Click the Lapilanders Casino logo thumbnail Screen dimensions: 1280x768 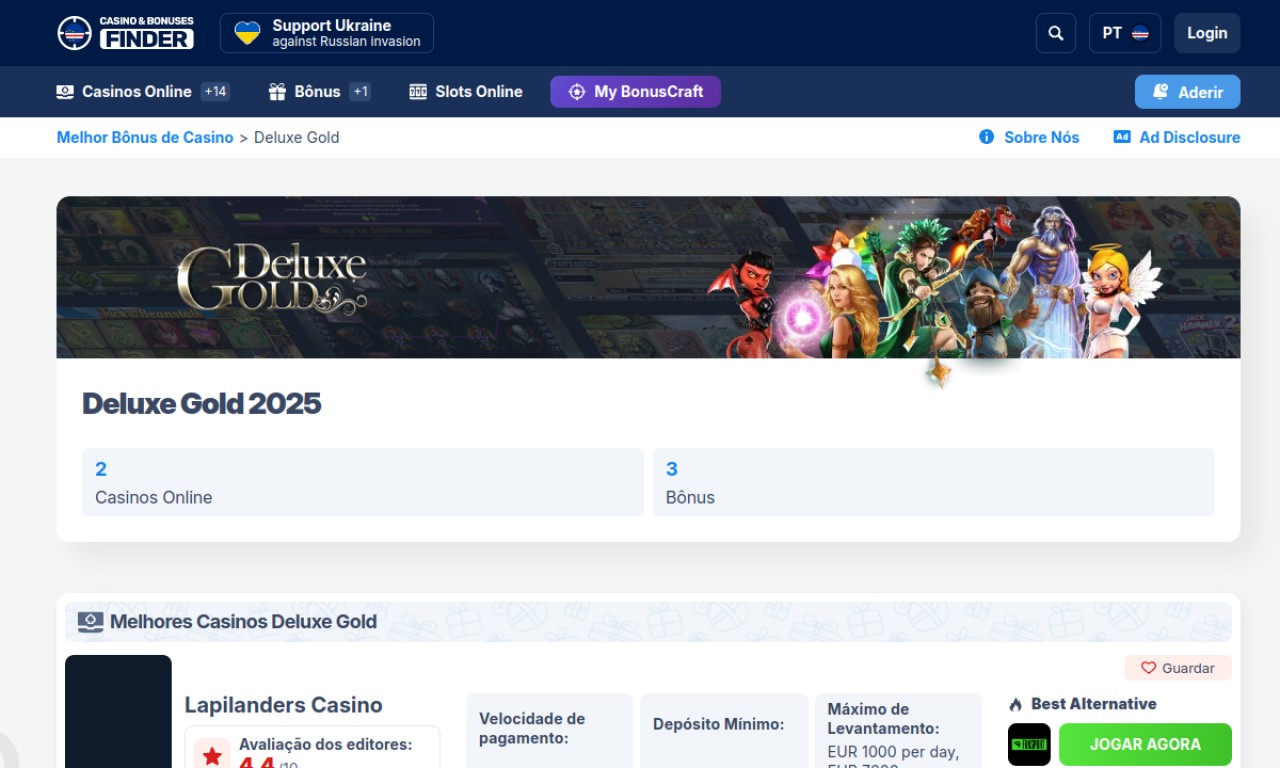click(118, 711)
